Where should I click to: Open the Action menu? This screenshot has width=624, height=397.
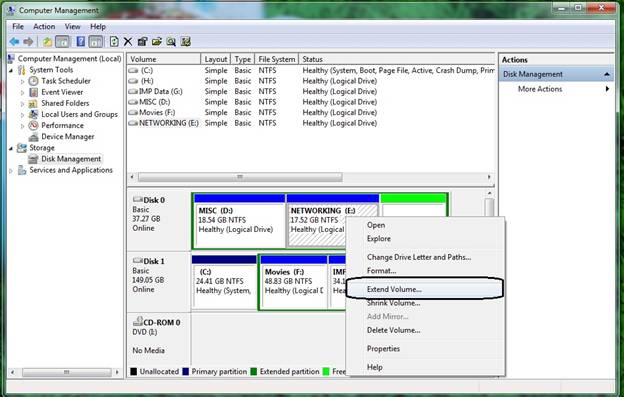pyautogui.click(x=44, y=27)
